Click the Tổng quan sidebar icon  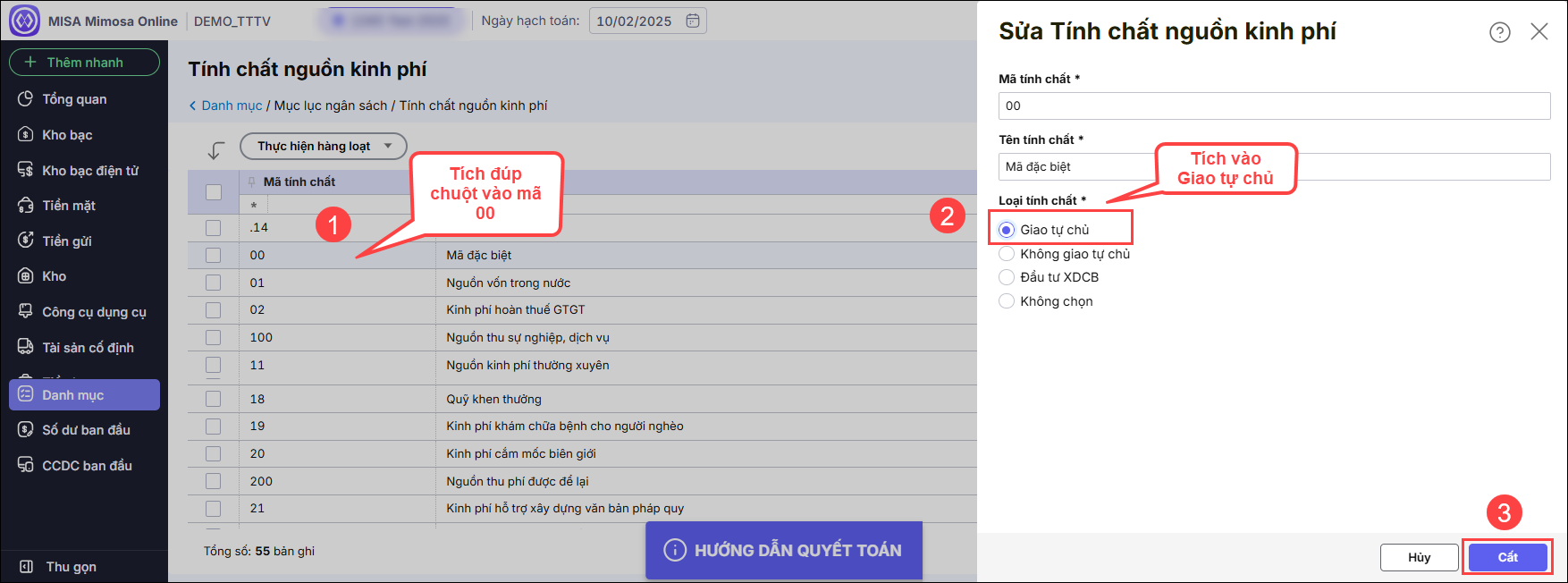(26, 98)
